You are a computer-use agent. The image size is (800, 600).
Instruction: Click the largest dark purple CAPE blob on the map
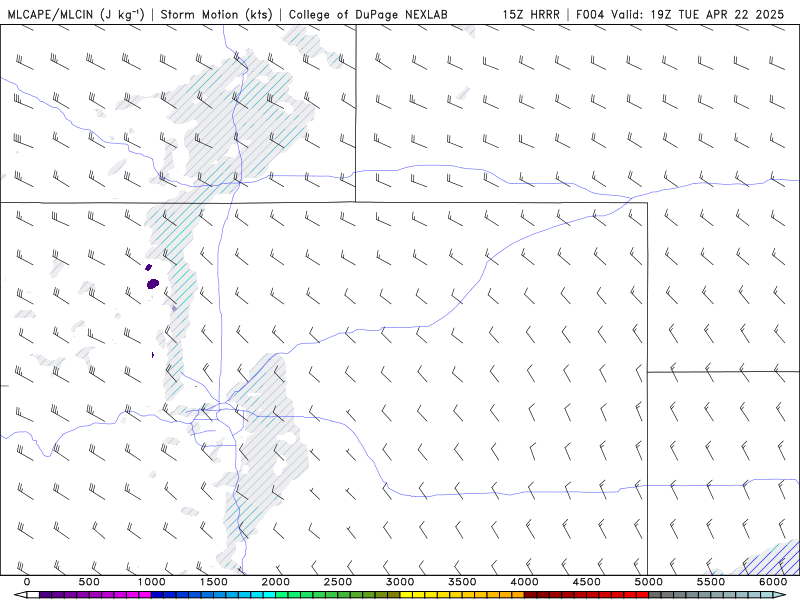[x=153, y=284]
